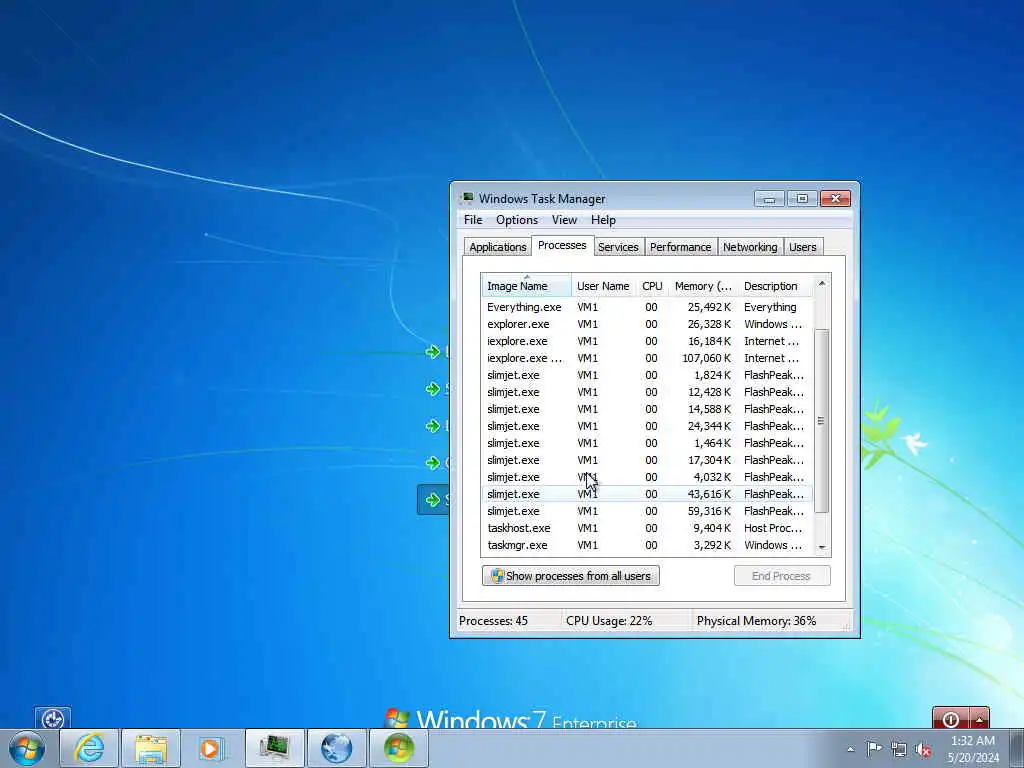Sort by Memory column header

click(x=703, y=286)
